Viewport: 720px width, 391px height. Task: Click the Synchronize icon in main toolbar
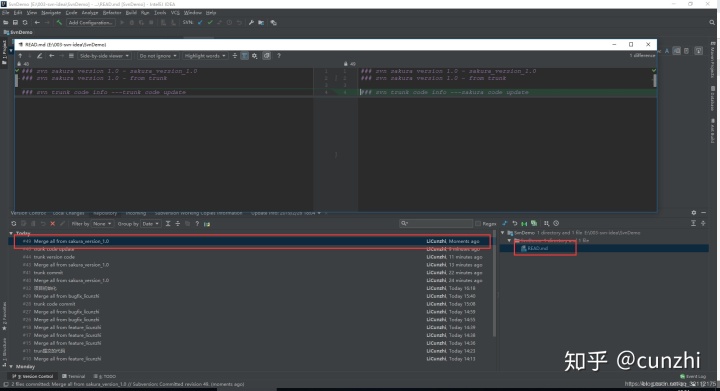coord(25,22)
